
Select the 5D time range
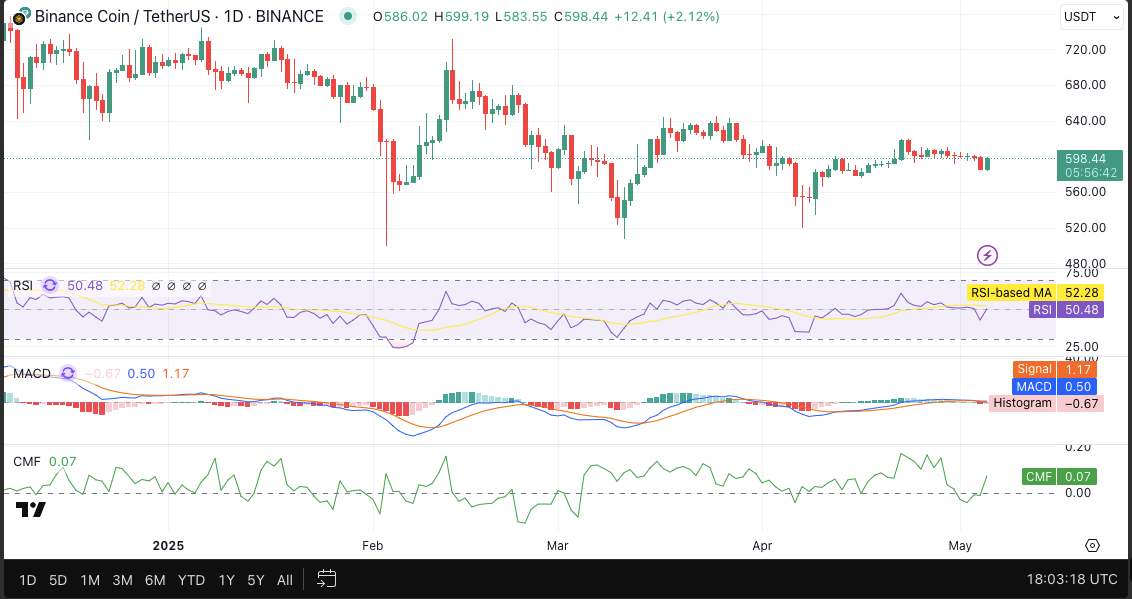[58, 580]
